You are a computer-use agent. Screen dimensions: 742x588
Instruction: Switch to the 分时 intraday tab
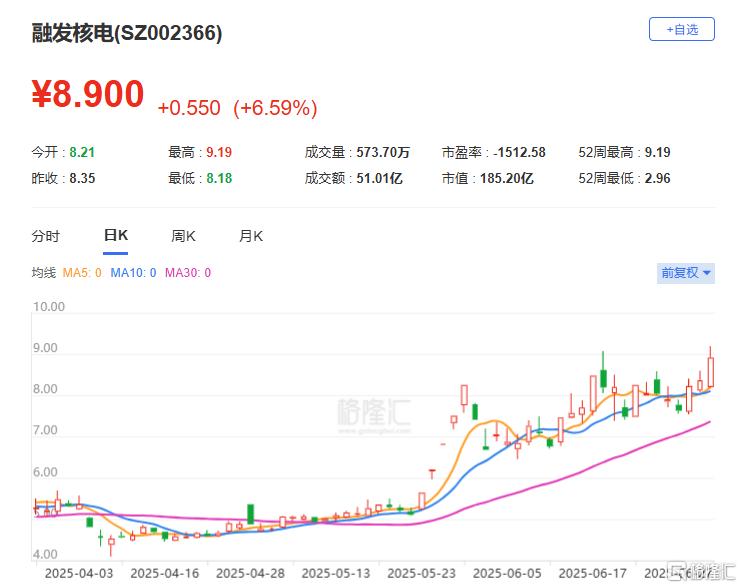46,236
